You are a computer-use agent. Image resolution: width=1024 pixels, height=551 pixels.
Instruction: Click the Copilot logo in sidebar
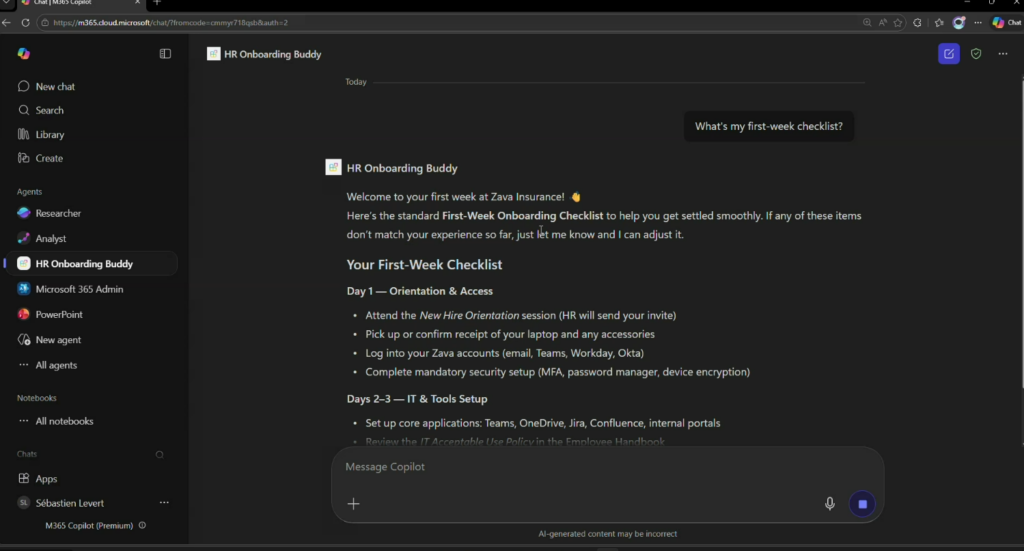tap(24, 54)
